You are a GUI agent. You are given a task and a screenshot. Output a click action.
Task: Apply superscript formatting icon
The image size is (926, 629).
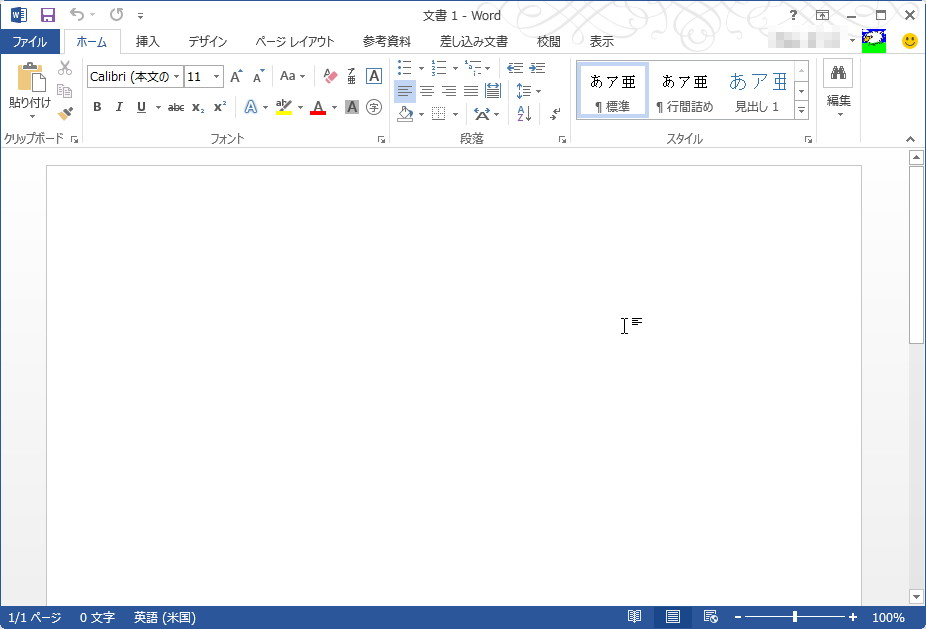pos(222,107)
